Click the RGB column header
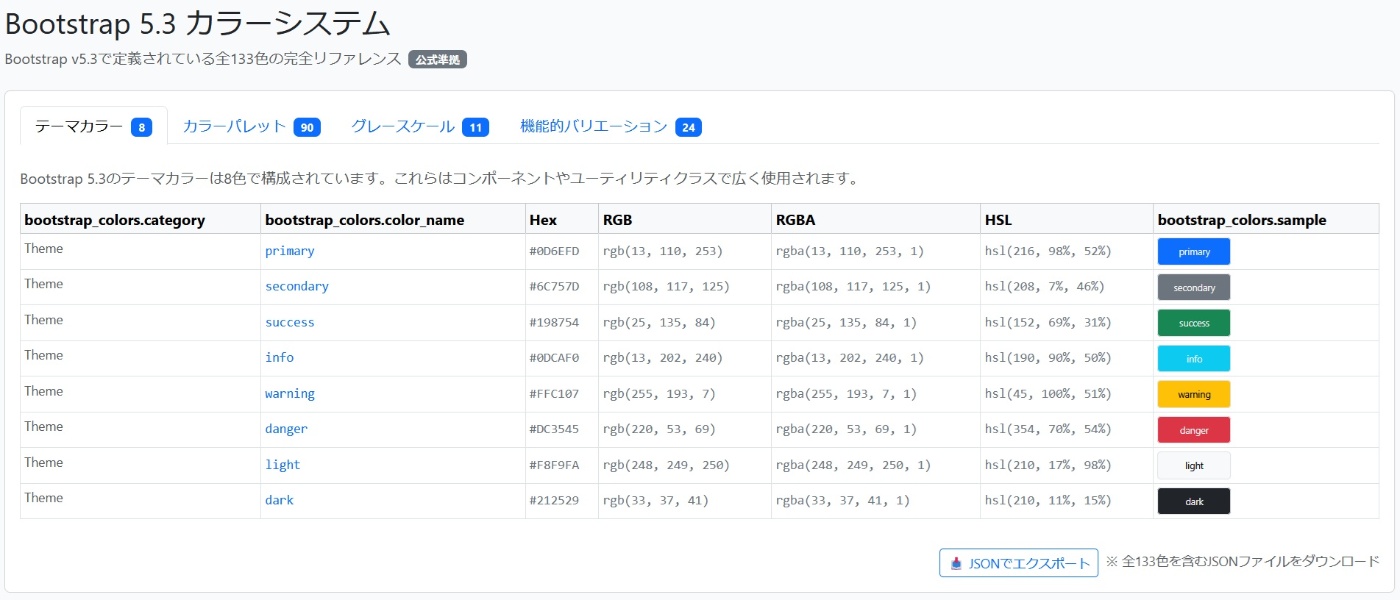The height and width of the screenshot is (600, 1400). point(685,219)
